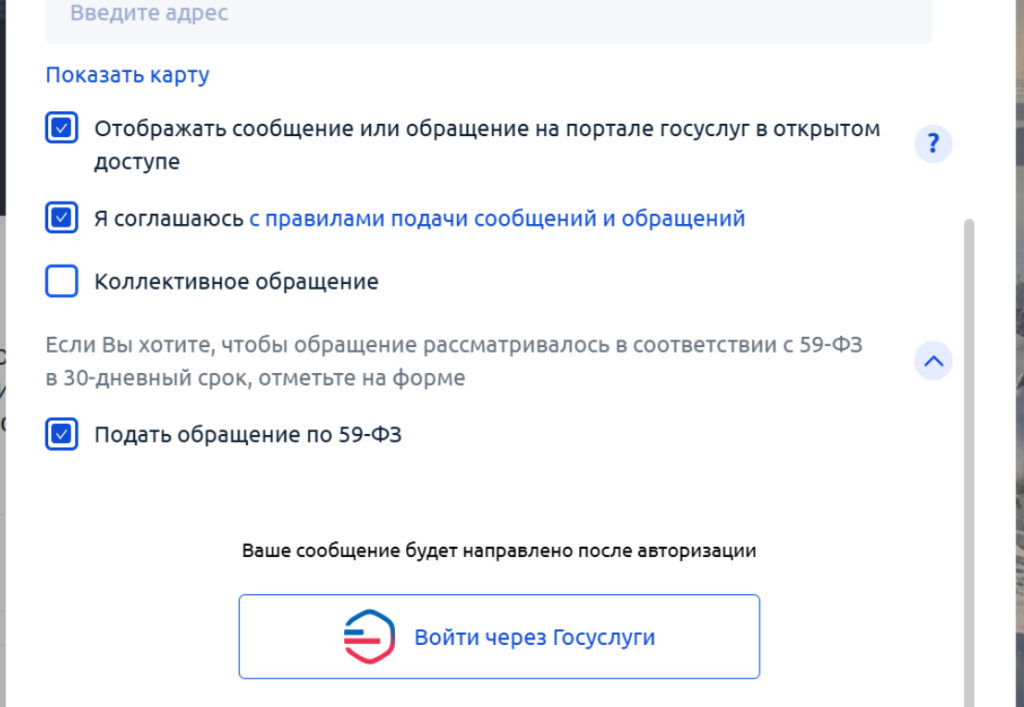1024x707 pixels.
Task: Click the 'Подать обращение по 59-ФЗ' label
Action: 248,435
